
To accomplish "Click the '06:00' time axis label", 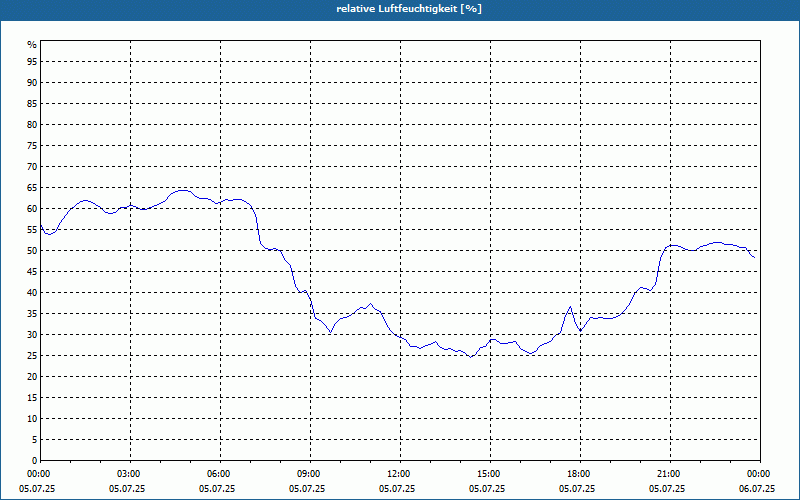I will tap(220, 474).
